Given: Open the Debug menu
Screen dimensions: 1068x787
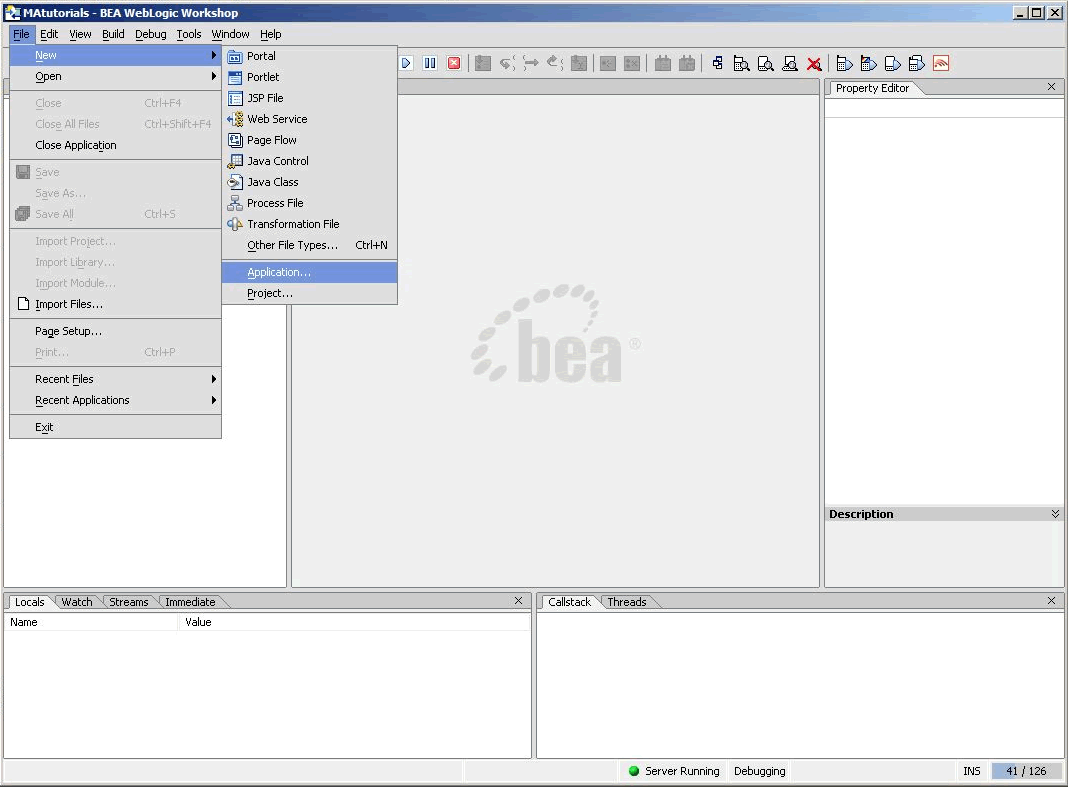Looking at the screenshot, I should pos(151,34).
